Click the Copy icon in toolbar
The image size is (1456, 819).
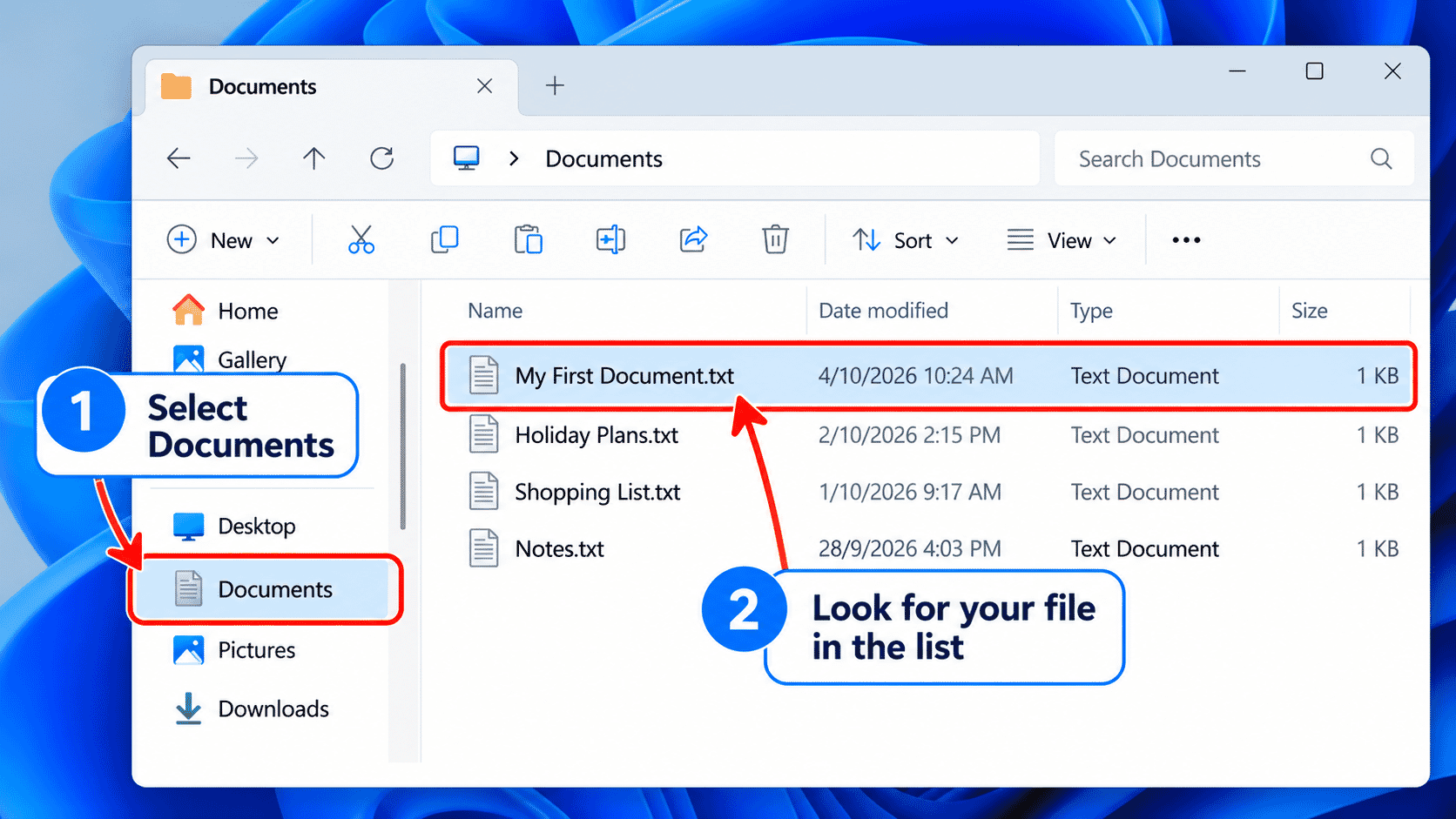coord(445,239)
